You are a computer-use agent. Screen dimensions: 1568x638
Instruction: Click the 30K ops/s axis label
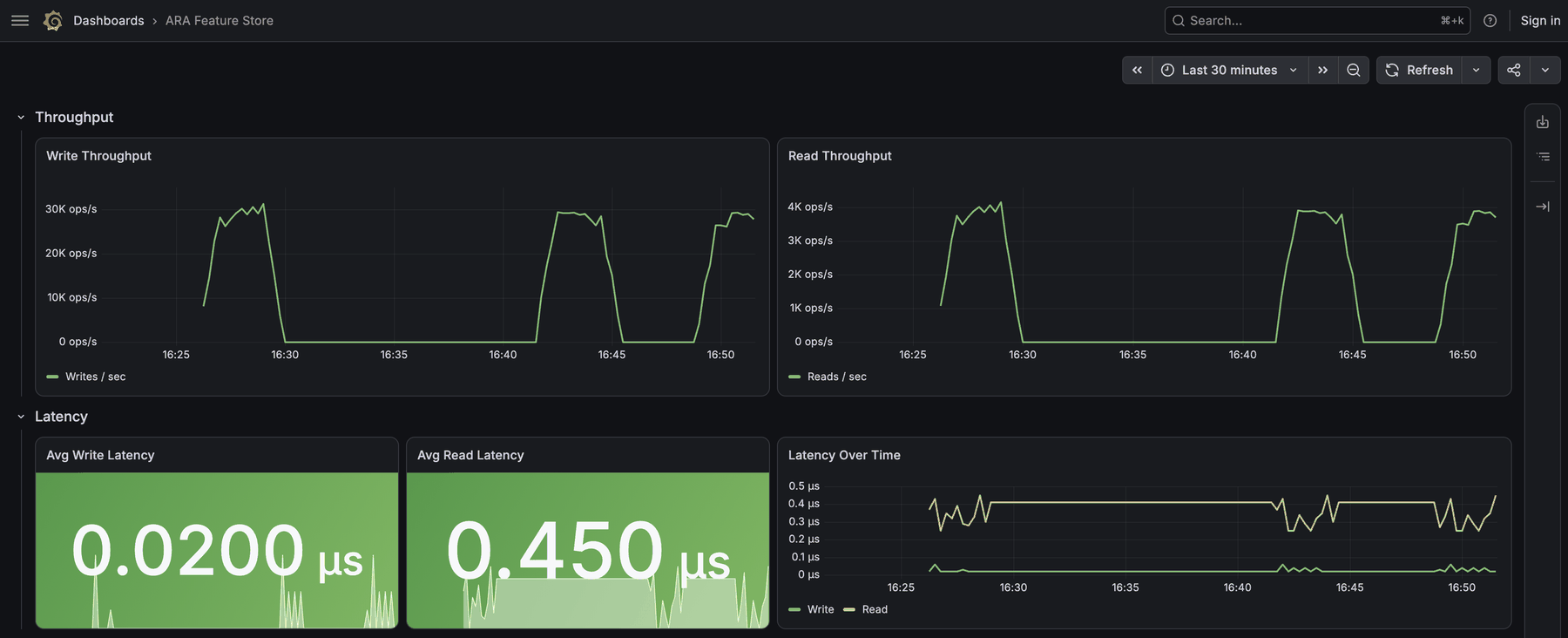(x=71, y=209)
